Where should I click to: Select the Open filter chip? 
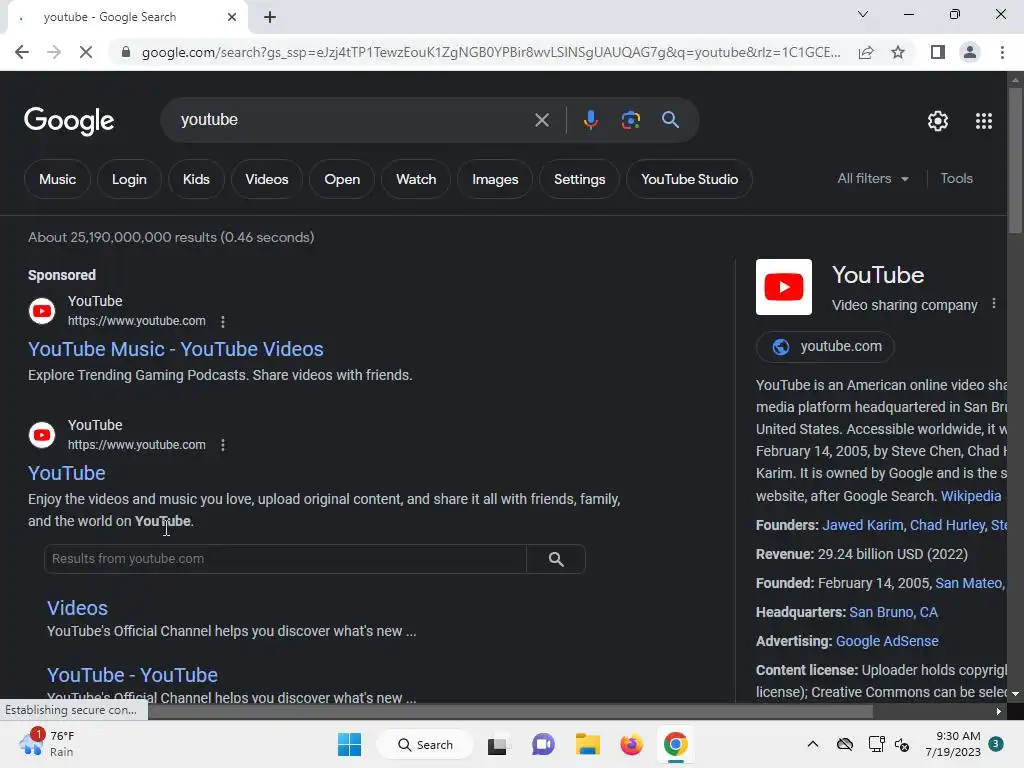342,179
